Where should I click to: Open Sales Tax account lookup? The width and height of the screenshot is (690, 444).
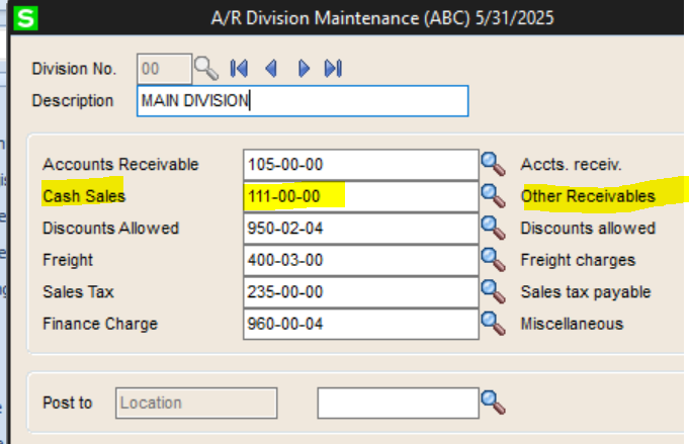point(493,292)
